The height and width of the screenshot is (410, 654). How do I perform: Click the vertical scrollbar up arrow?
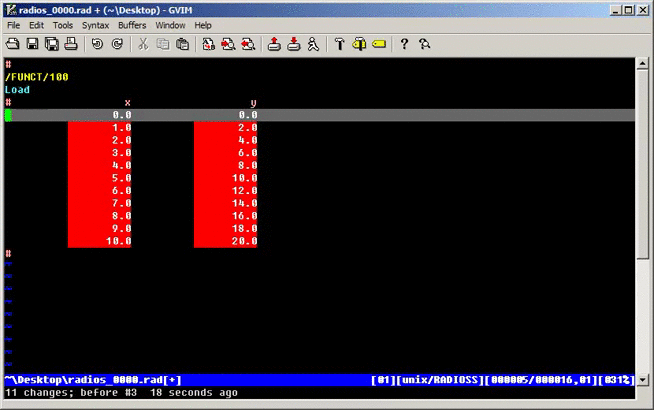[642, 64]
